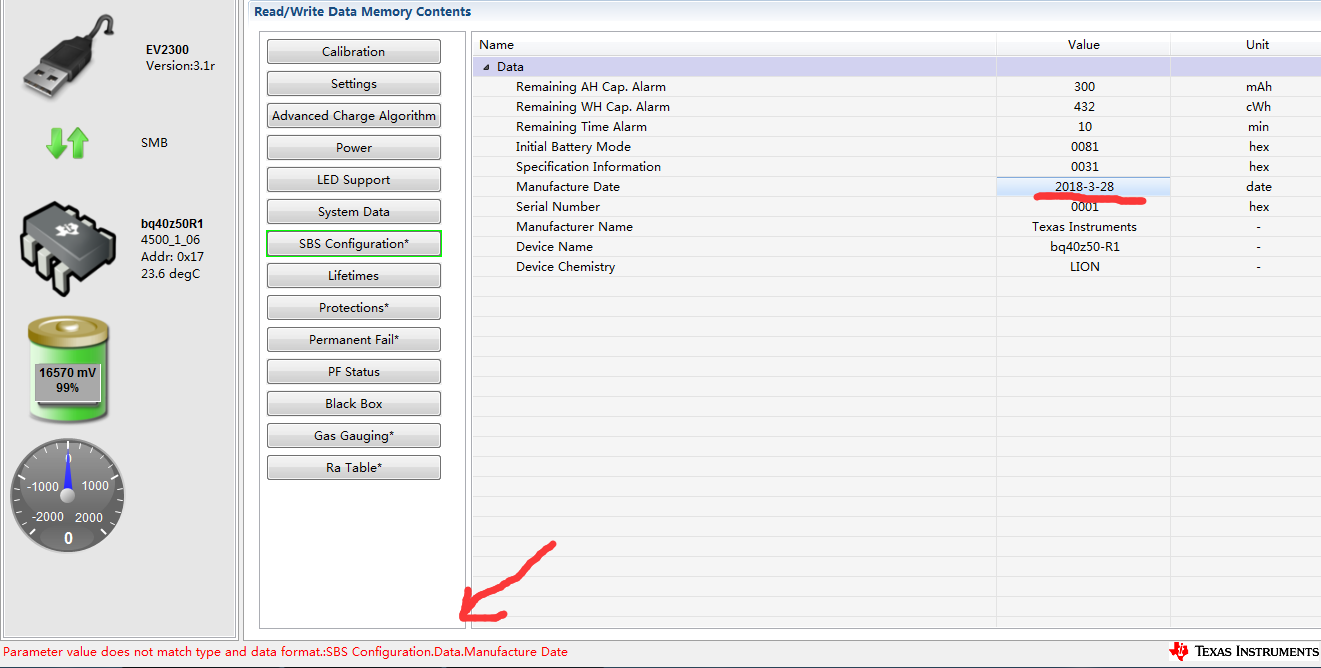1321x668 pixels.
Task: Click the Specification Information row name
Action: [588, 167]
